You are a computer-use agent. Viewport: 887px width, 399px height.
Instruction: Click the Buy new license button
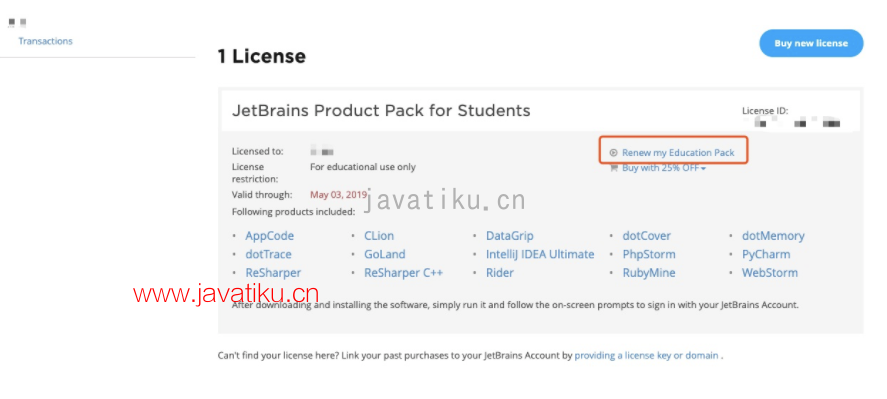[x=811, y=43]
